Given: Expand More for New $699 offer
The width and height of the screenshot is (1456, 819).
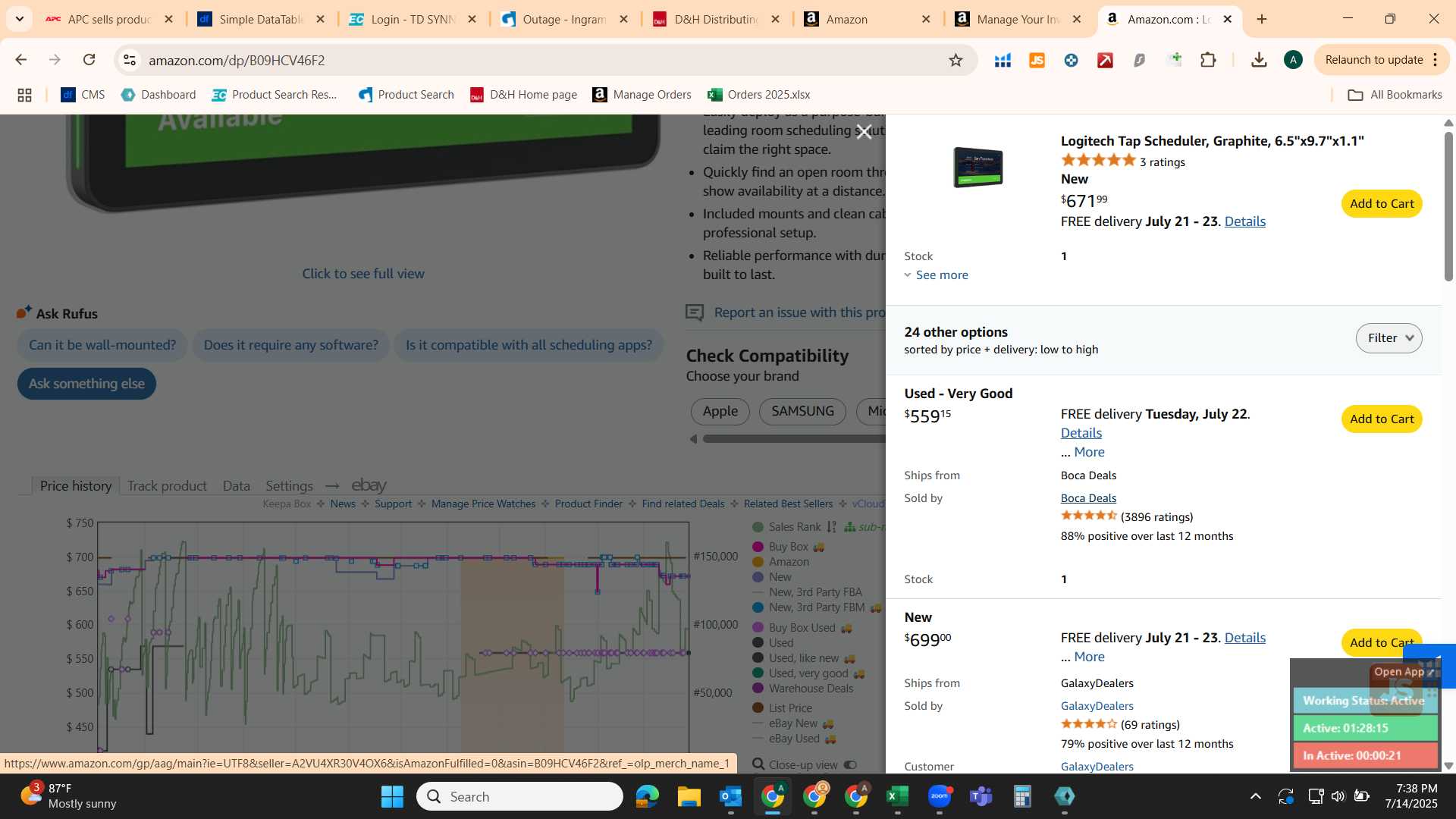Looking at the screenshot, I should (x=1089, y=657).
